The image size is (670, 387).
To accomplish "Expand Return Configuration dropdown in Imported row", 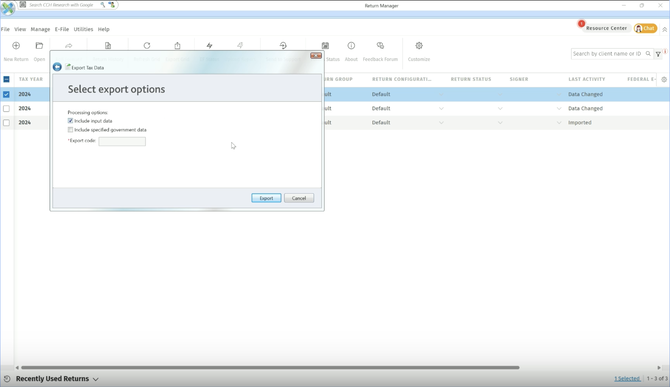I will click(x=441, y=123).
